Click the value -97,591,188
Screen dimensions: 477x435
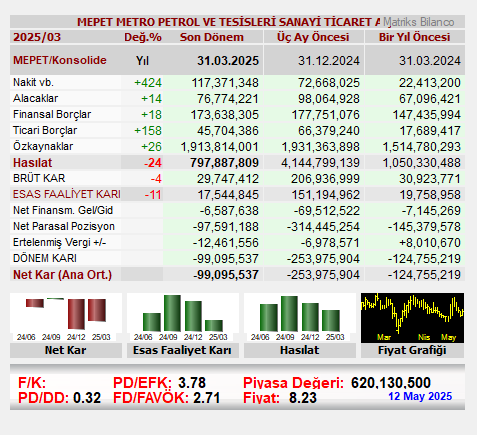point(226,227)
